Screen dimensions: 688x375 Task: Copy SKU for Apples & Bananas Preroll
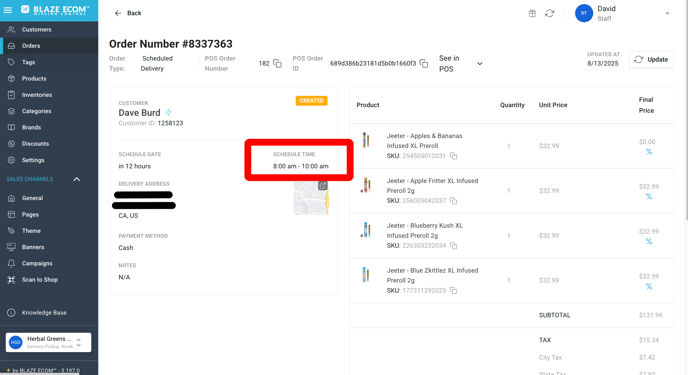(453, 156)
